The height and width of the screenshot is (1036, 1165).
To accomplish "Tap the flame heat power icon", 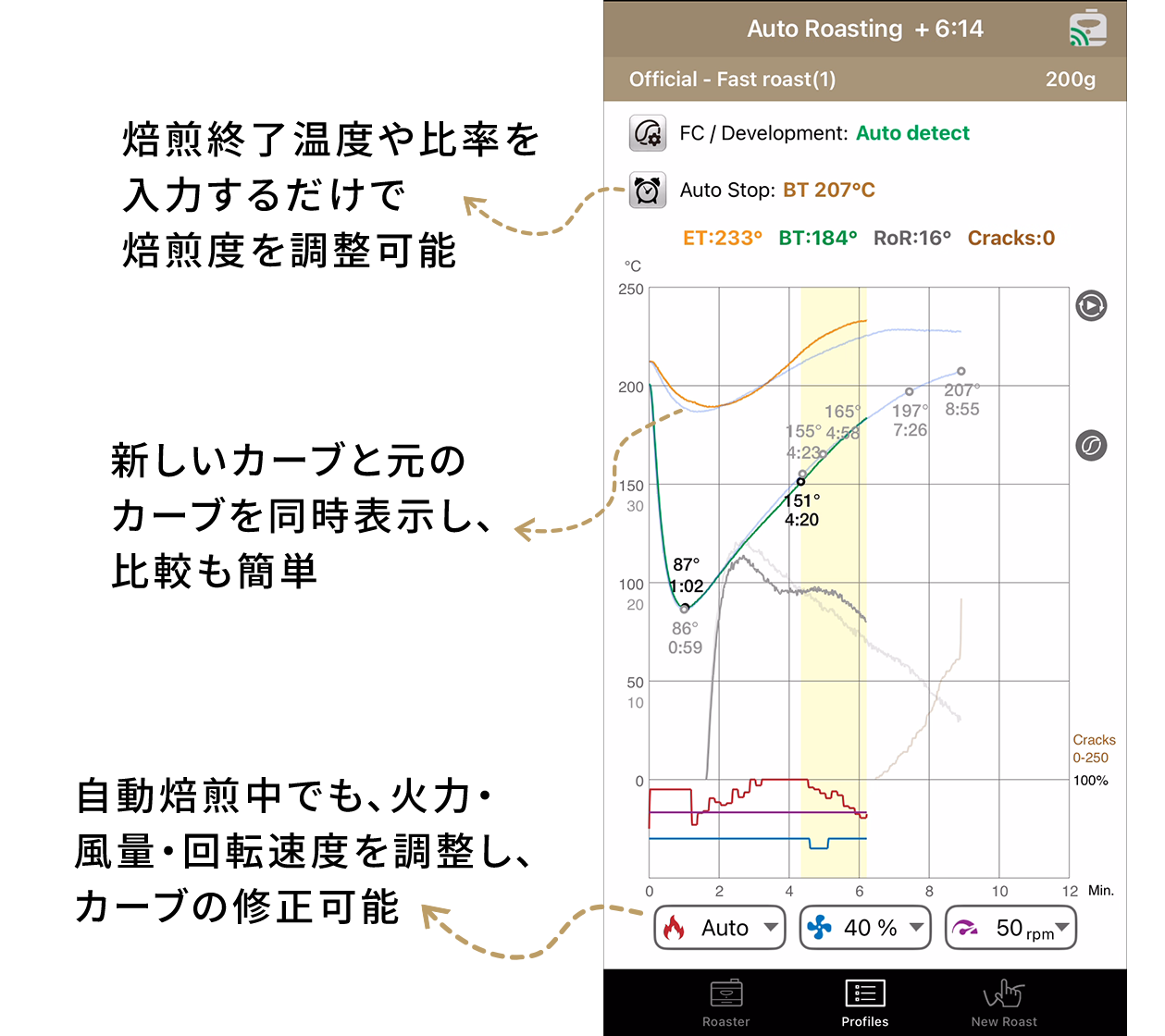I will [x=675, y=928].
